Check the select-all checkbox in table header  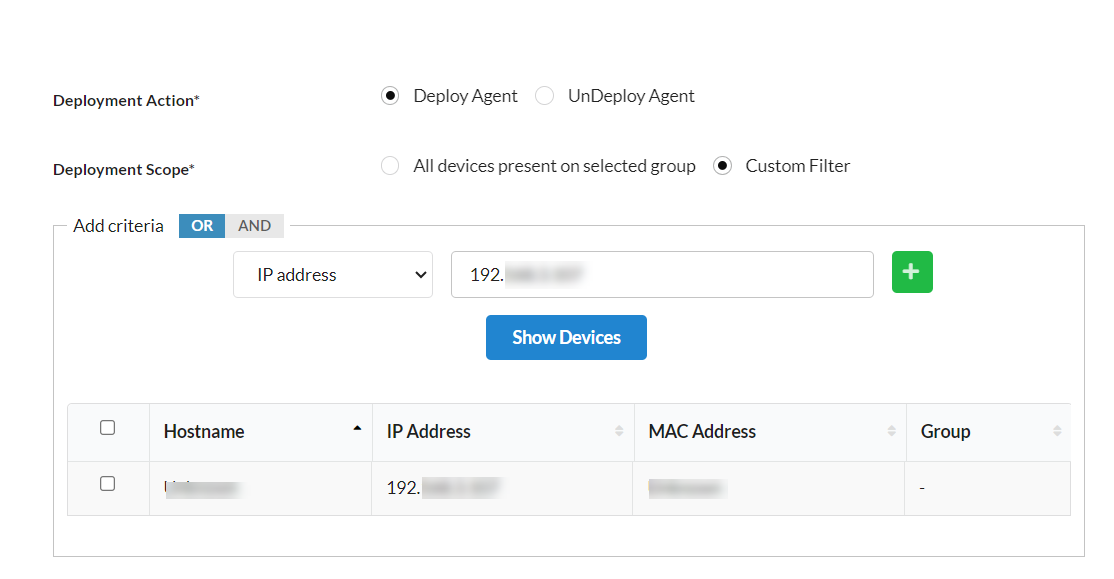click(x=108, y=425)
